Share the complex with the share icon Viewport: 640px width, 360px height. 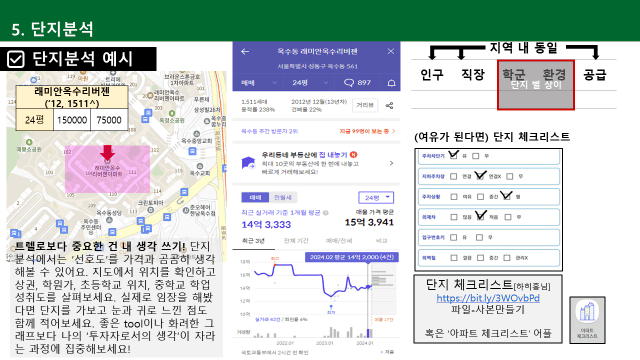click(389, 105)
